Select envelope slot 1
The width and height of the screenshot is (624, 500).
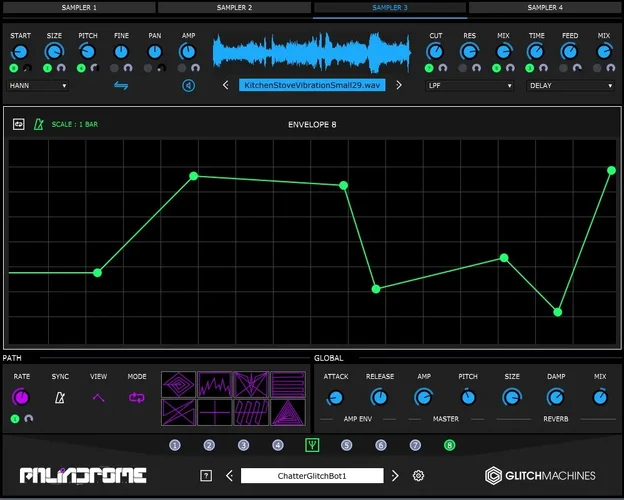click(175, 445)
